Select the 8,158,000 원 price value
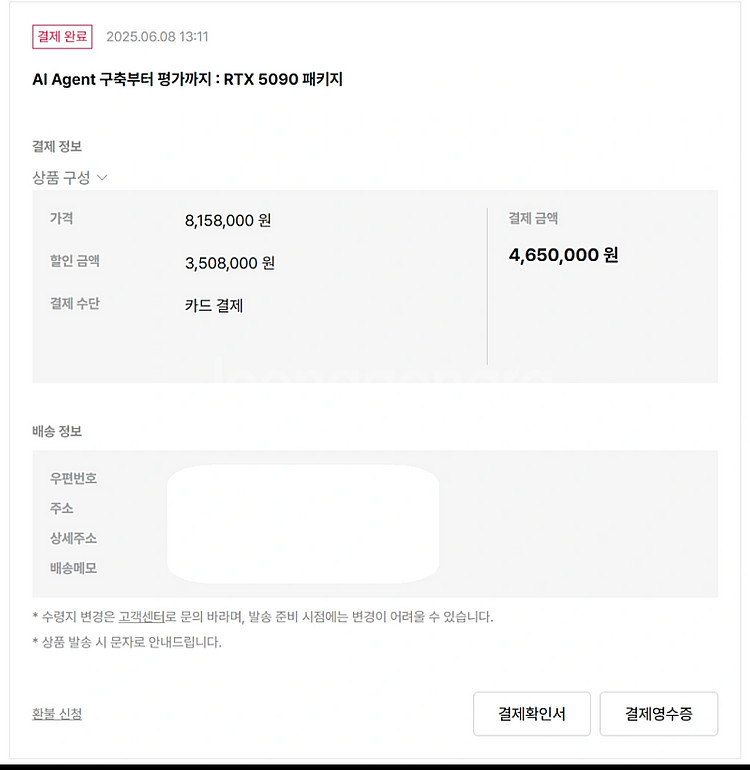Image resolution: width=750 pixels, height=770 pixels. 228,220
